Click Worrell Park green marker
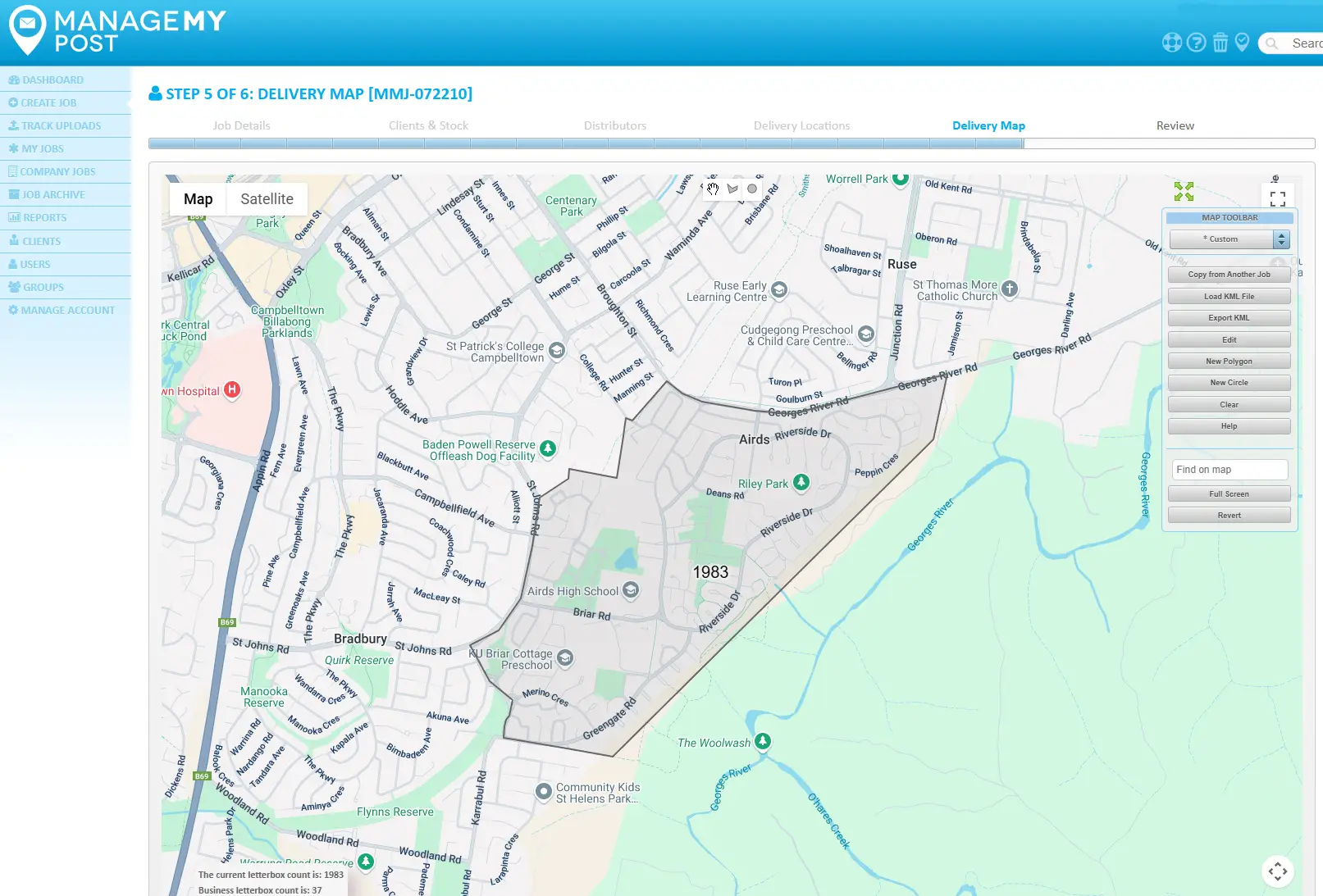Image resolution: width=1323 pixels, height=896 pixels. pyautogui.click(x=901, y=178)
